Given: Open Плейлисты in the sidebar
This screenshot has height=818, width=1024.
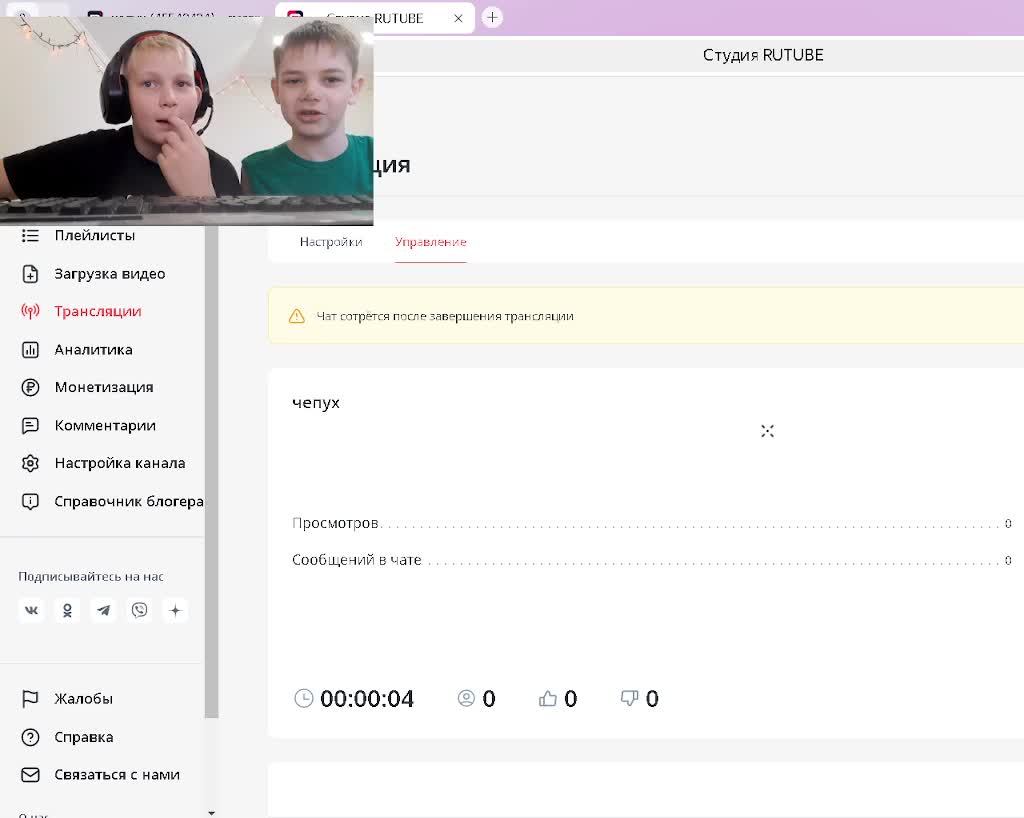Looking at the screenshot, I should coord(95,236).
